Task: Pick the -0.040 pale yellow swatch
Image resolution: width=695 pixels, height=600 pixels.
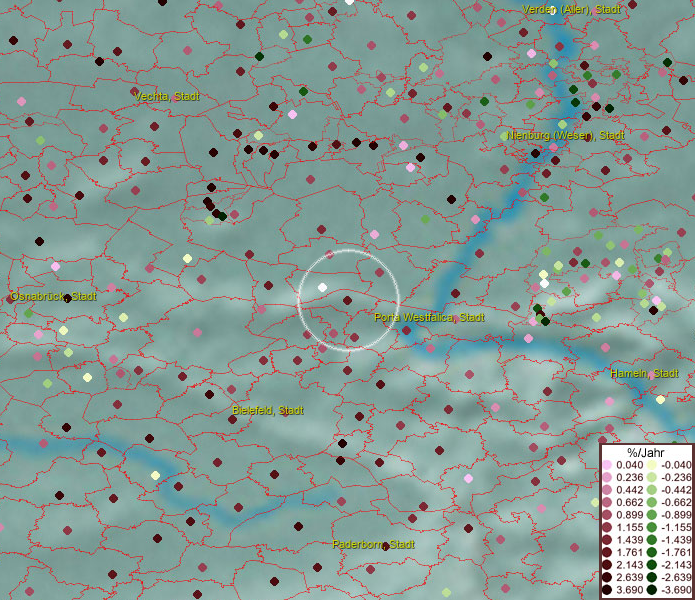Action: click(652, 465)
